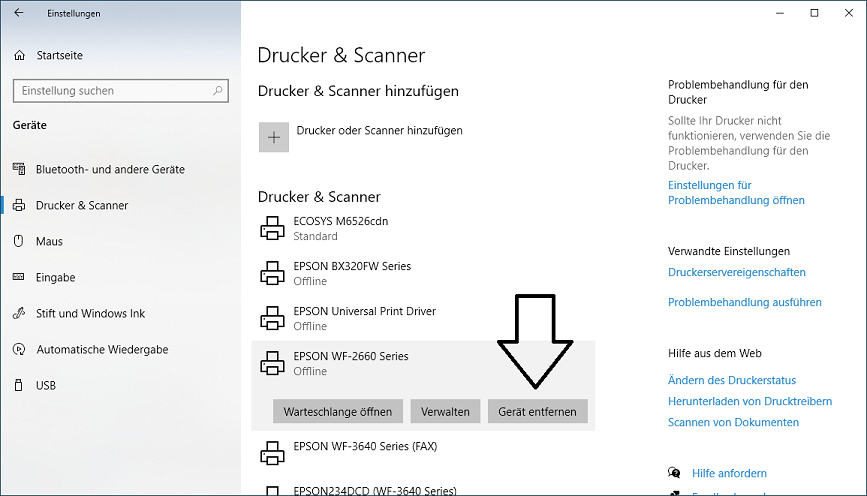The height and width of the screenshot is (496, 867).
Task: Open Druckerservereigenschaften link
Action: tap(737, 272)
